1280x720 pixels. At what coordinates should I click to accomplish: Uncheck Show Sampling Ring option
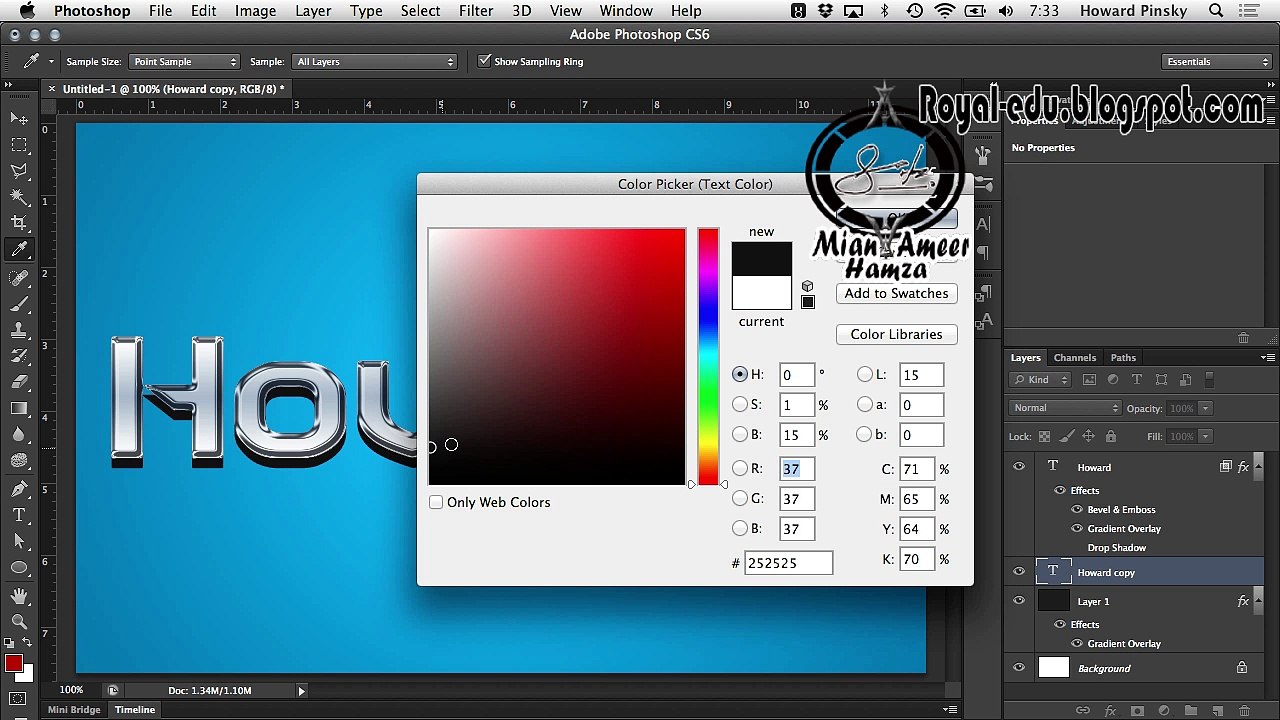(485, 61)
